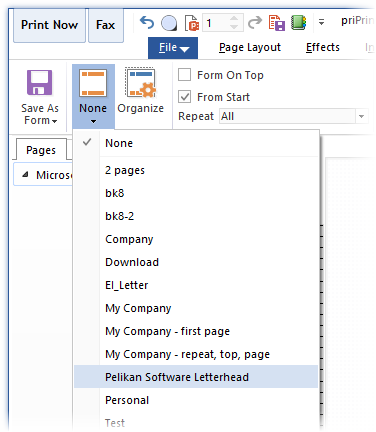376x432 pixels.
Task: Uncheck the From Start checkbox
Action: tap(184, 97)
